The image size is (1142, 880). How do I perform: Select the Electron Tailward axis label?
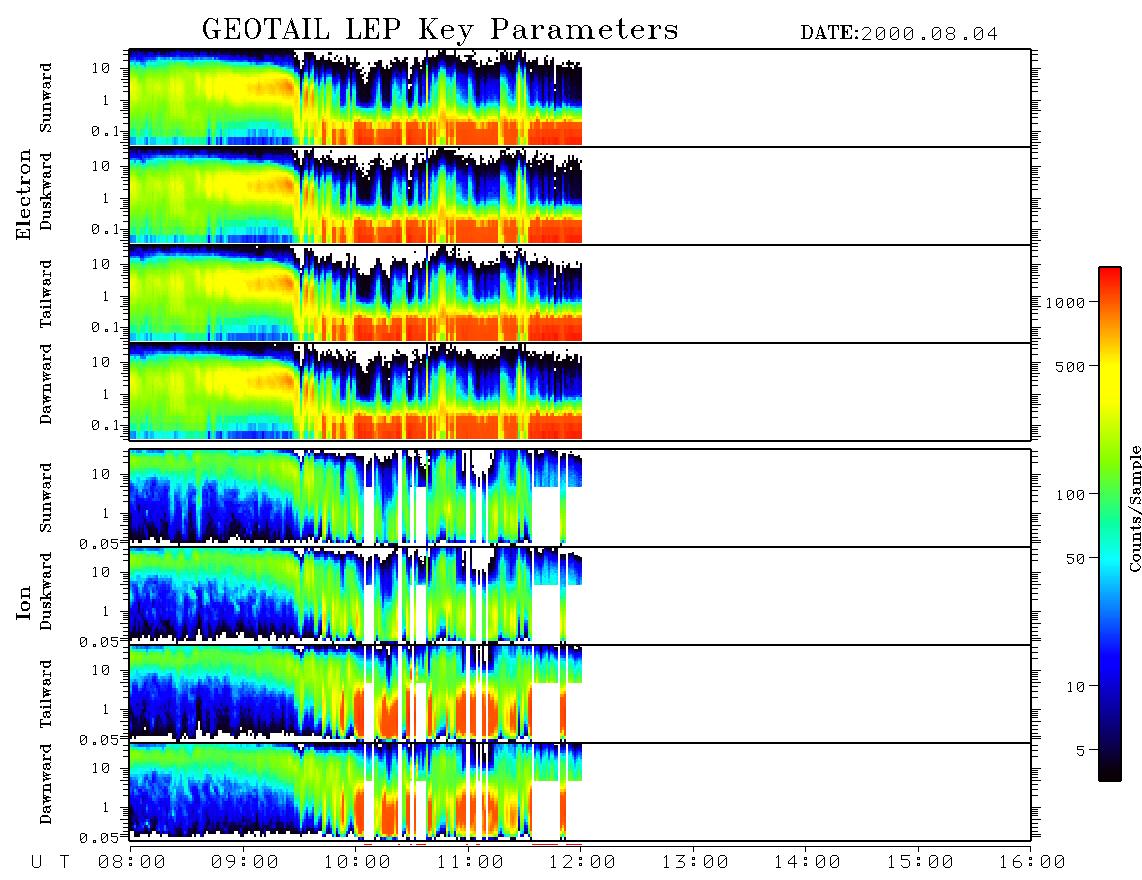coord(46,293)
